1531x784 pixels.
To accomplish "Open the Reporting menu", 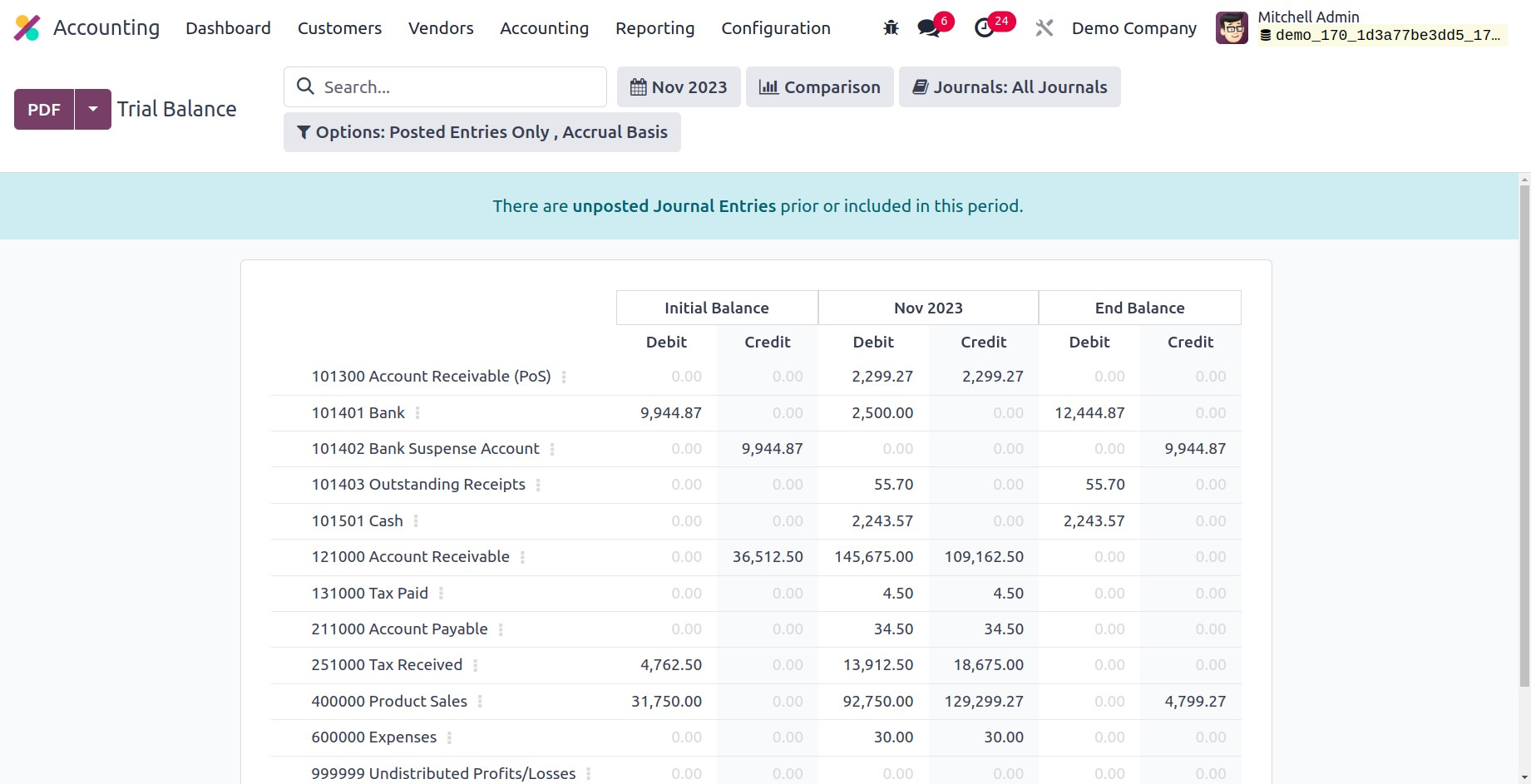I will pos(654,28).
